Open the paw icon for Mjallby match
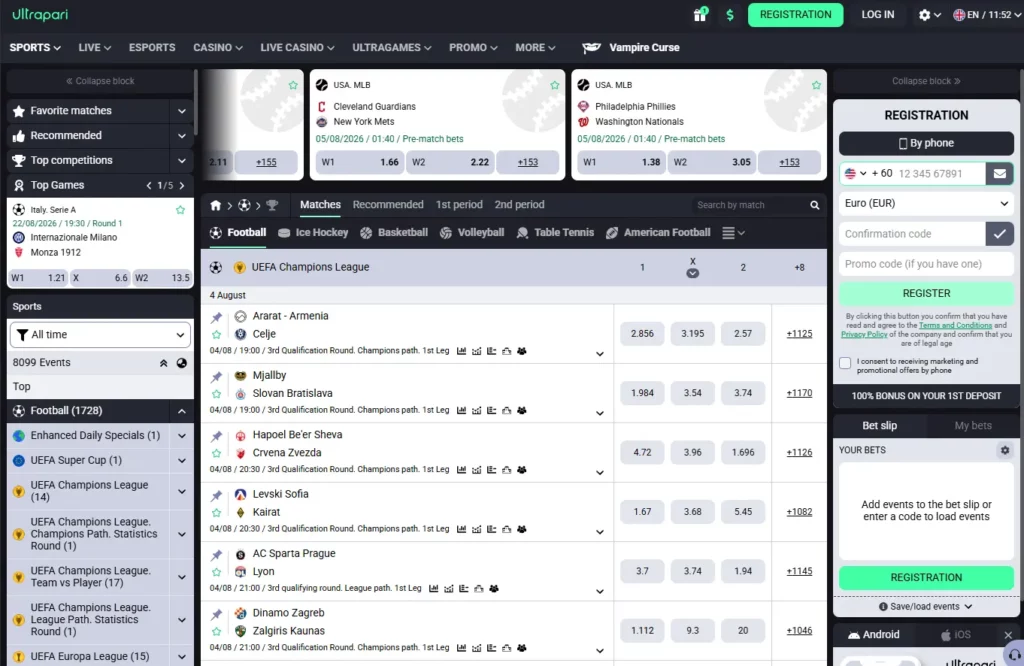The width and height of the screenshot is (1024, 666). [x=522, y=411]
